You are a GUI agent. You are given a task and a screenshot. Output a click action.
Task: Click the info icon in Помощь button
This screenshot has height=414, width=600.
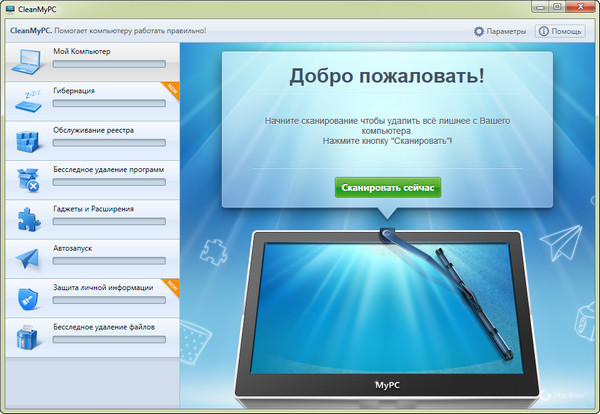click(543, 31)
